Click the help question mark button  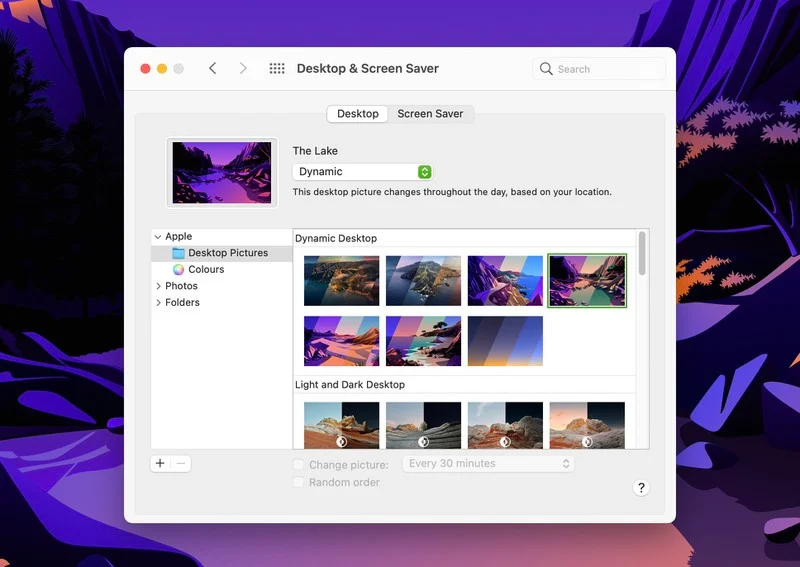641,488
